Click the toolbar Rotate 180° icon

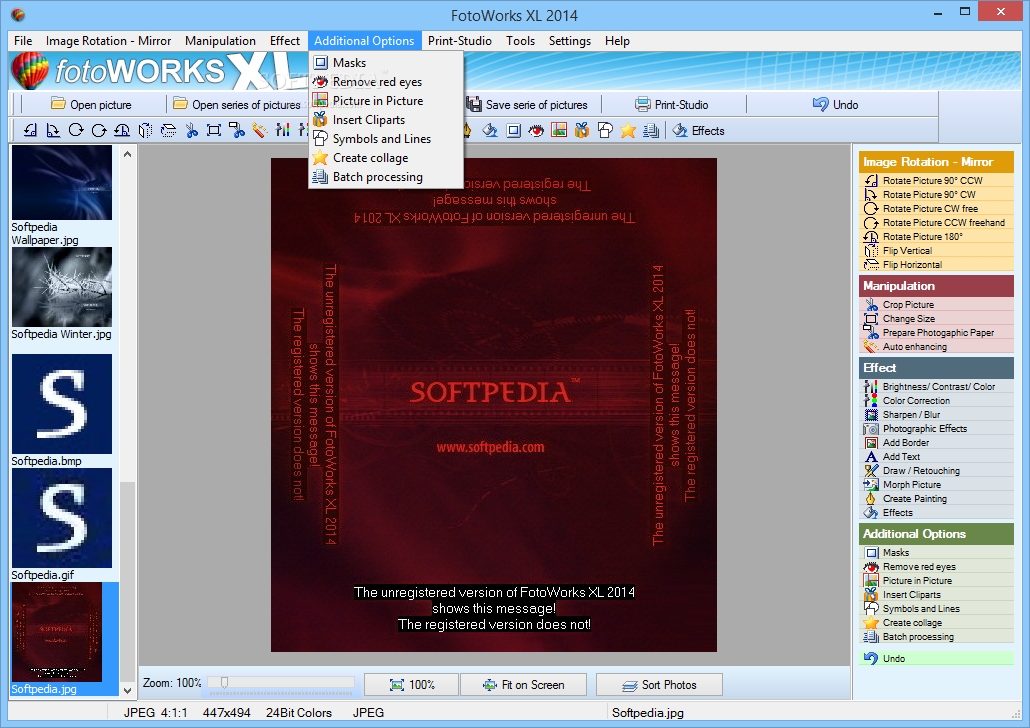[x=122, y=131]
